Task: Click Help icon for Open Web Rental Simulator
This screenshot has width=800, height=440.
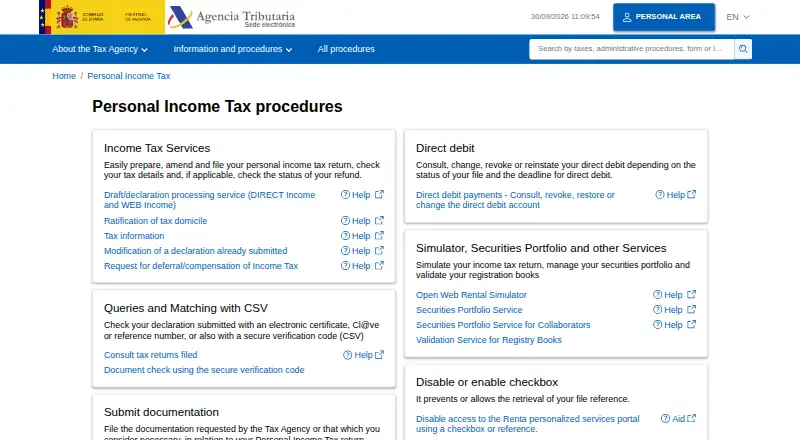Action: [658, 295]
